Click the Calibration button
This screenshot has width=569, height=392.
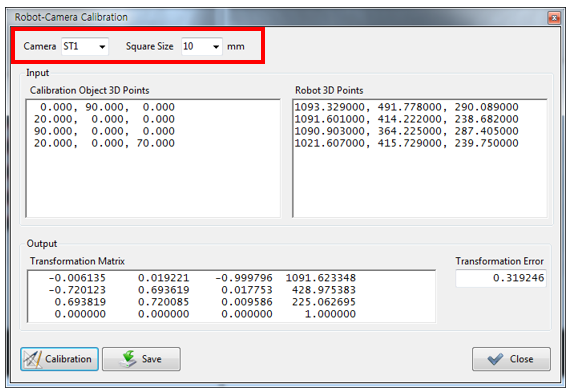pyautogui.click(x=60, y=359)
